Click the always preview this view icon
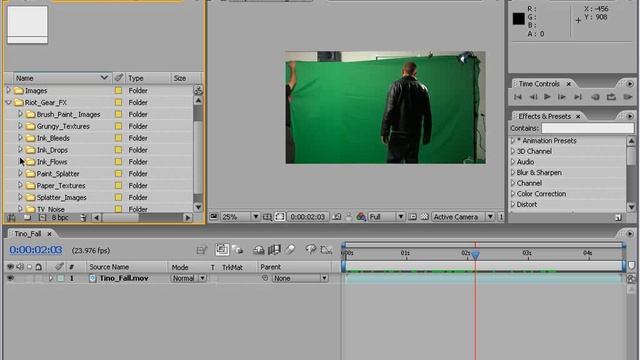640x360 pixels. tap(213, 217)
